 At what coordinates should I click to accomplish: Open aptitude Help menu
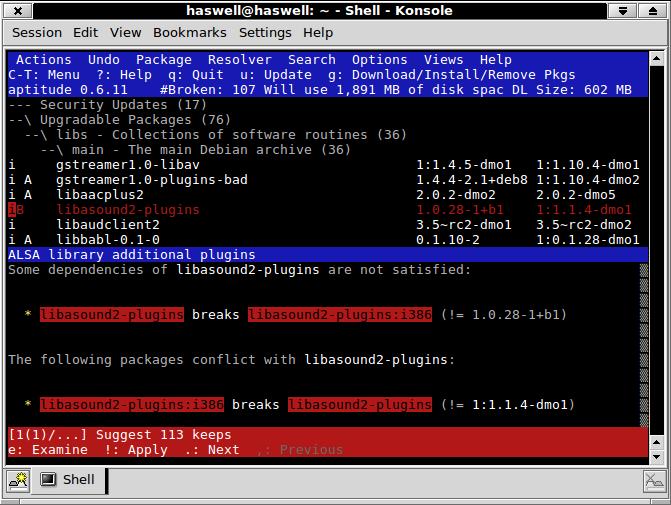pyautogui.click(x=496, y=59)
